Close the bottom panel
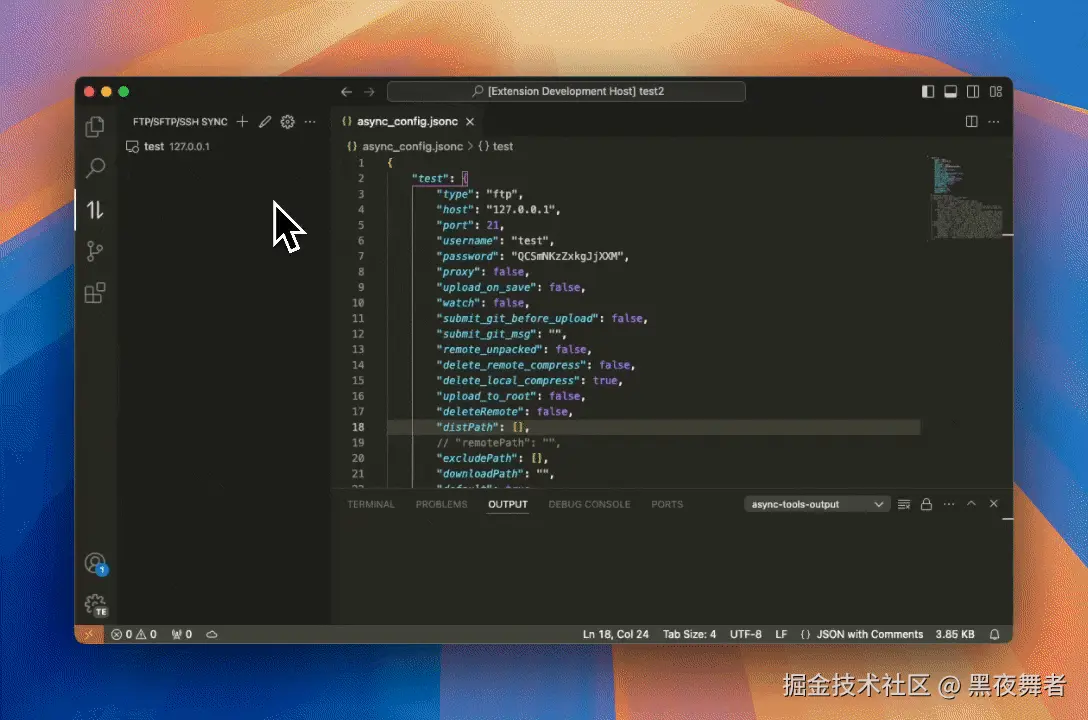 pos(994,504)
